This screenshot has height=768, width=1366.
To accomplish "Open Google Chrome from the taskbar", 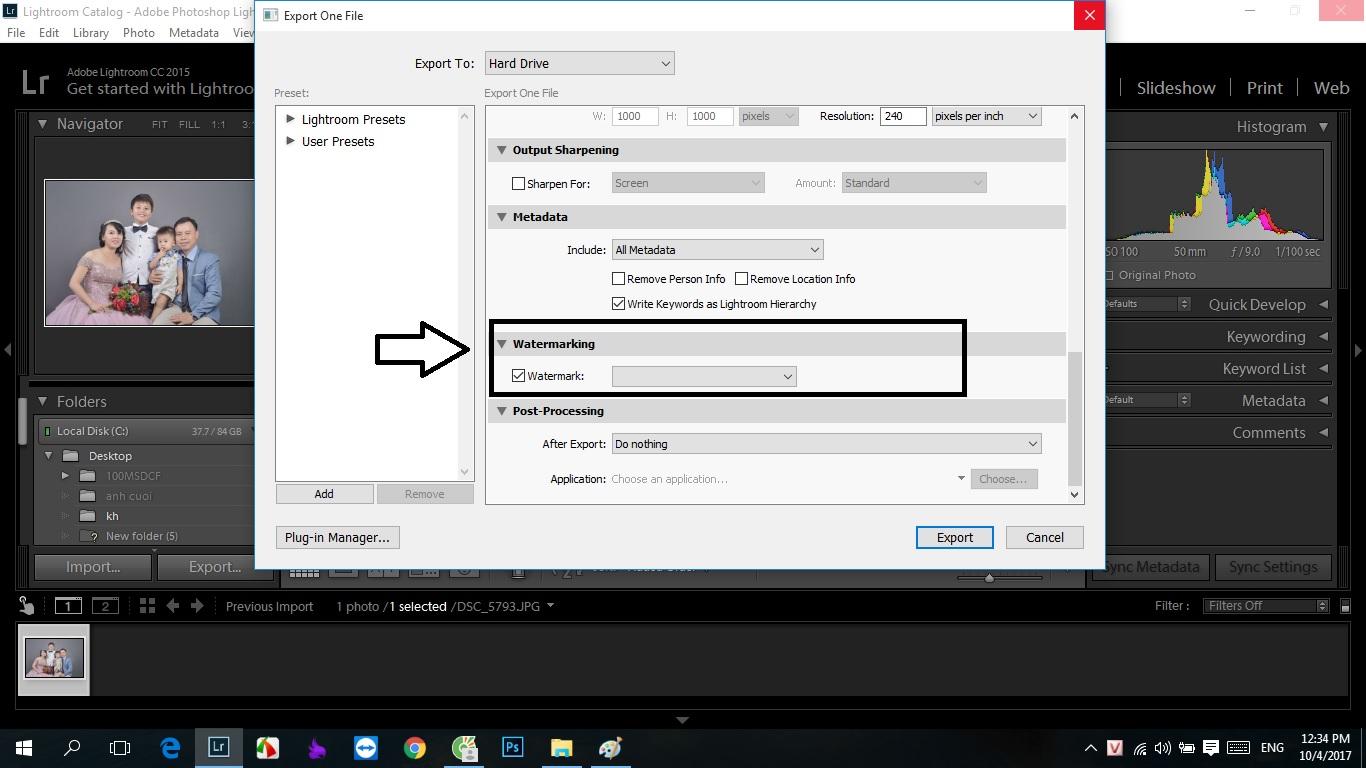I will click(x=414, y=747).
